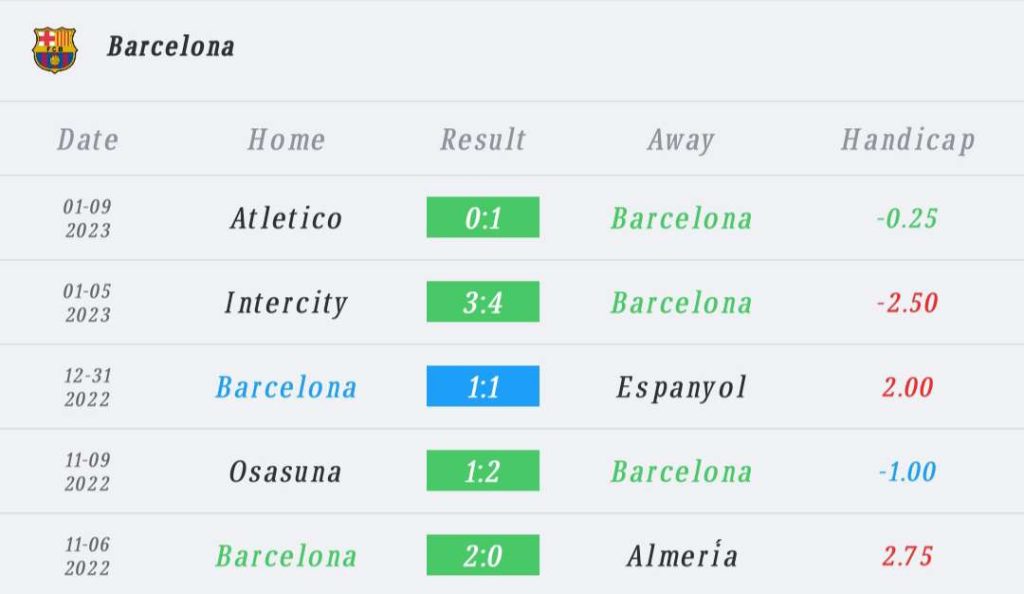This screenshot has width=1024, height=594.
Task: Open the blue 1:1 draw result badge
Action: (483, 386)
